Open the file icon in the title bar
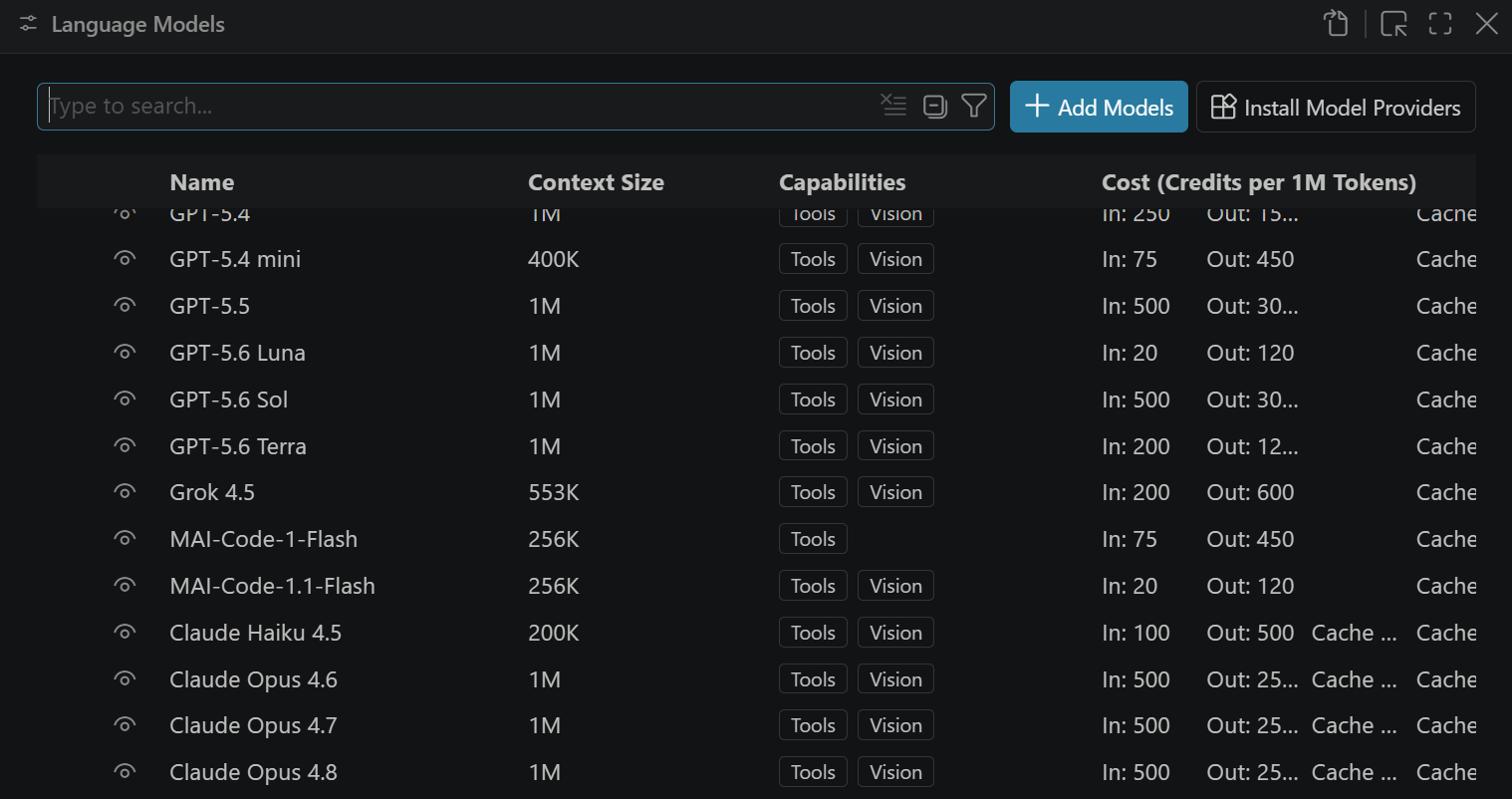The height and width of the screenshot is (799, 1512). [1336, 24]
